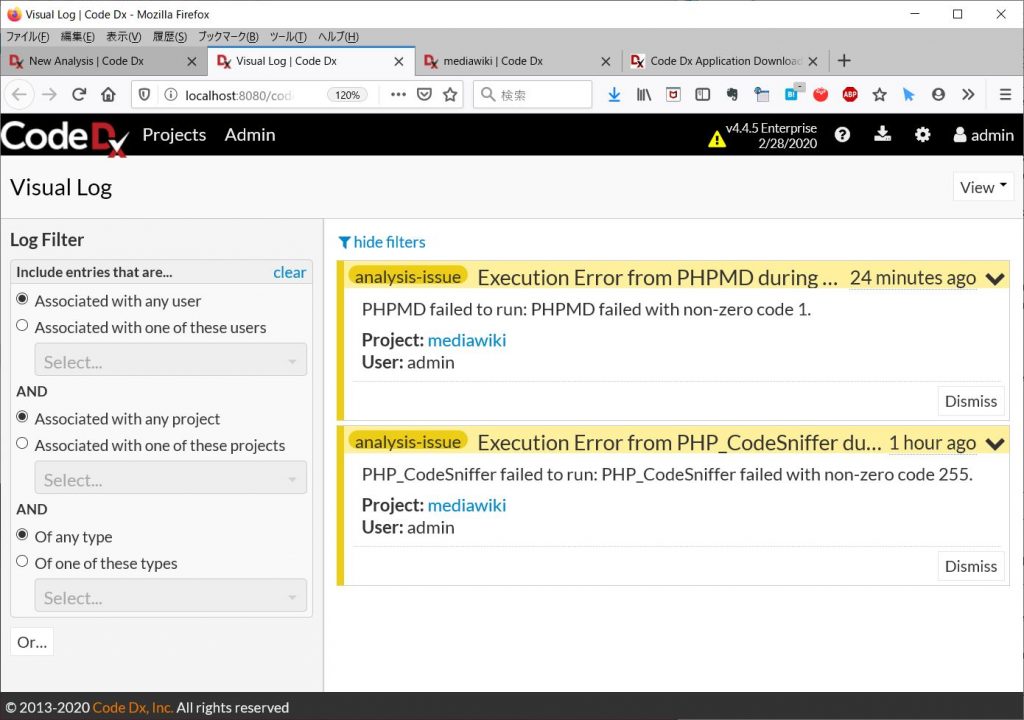1024x720 pixels.
Task: Open the Projects navigation menu
Action: tap(174, 135)
